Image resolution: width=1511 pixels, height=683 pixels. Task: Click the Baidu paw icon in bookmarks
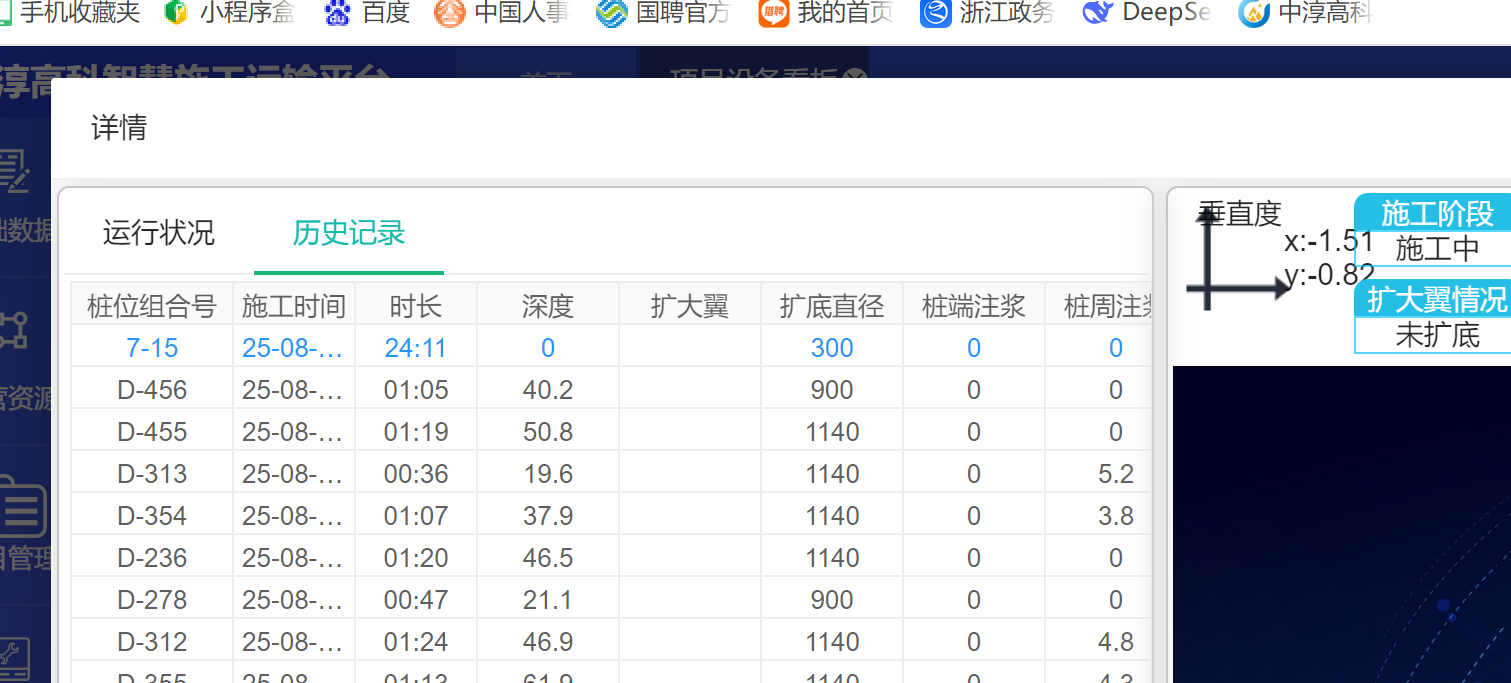pyautogui.click(x=339, y=13)
